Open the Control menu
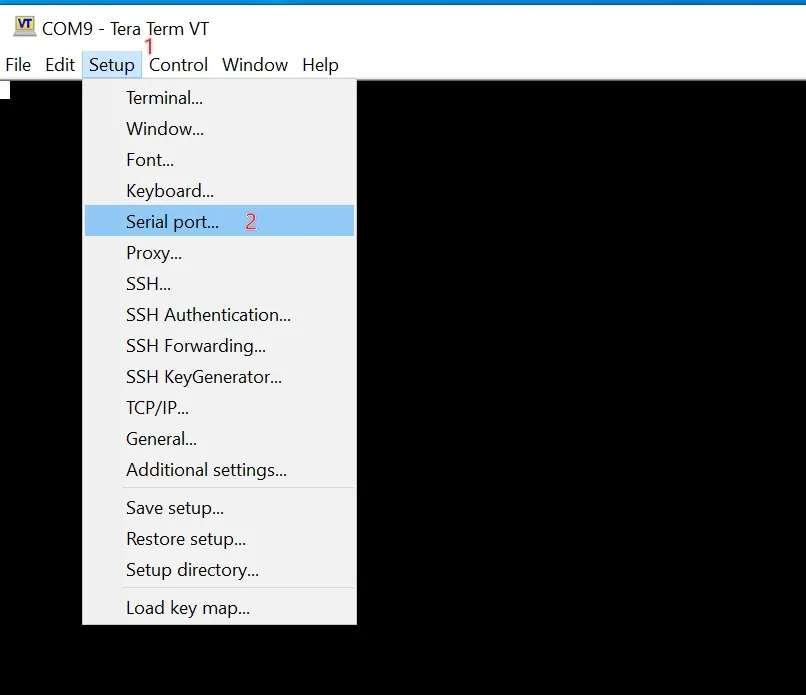 pyautogui.click(x=178, y=65)
